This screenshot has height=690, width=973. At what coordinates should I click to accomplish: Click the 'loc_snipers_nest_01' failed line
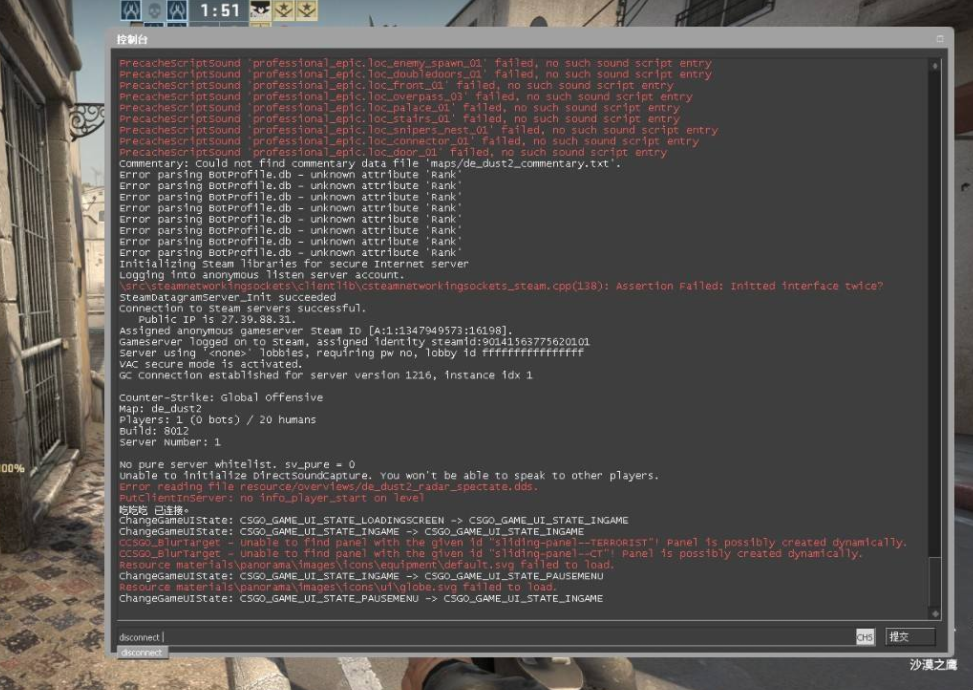click(x=418, y=130)
